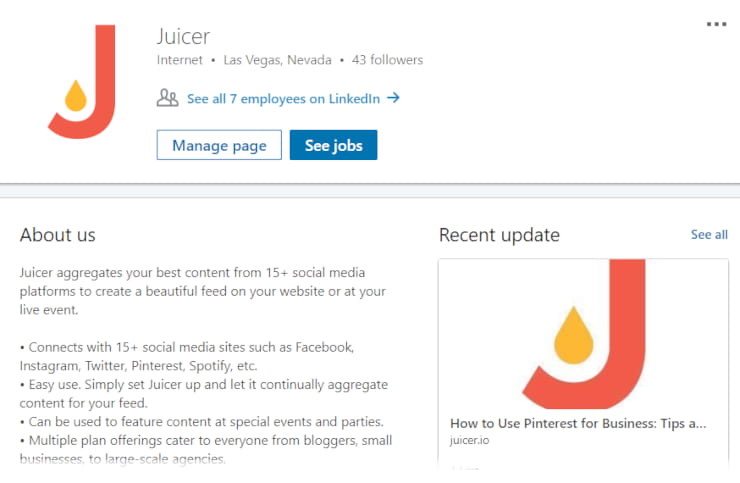740x483 pixels.
Task: Click the Juicer company logo in header
Action: pyautogui.click(x=82, y=82)
